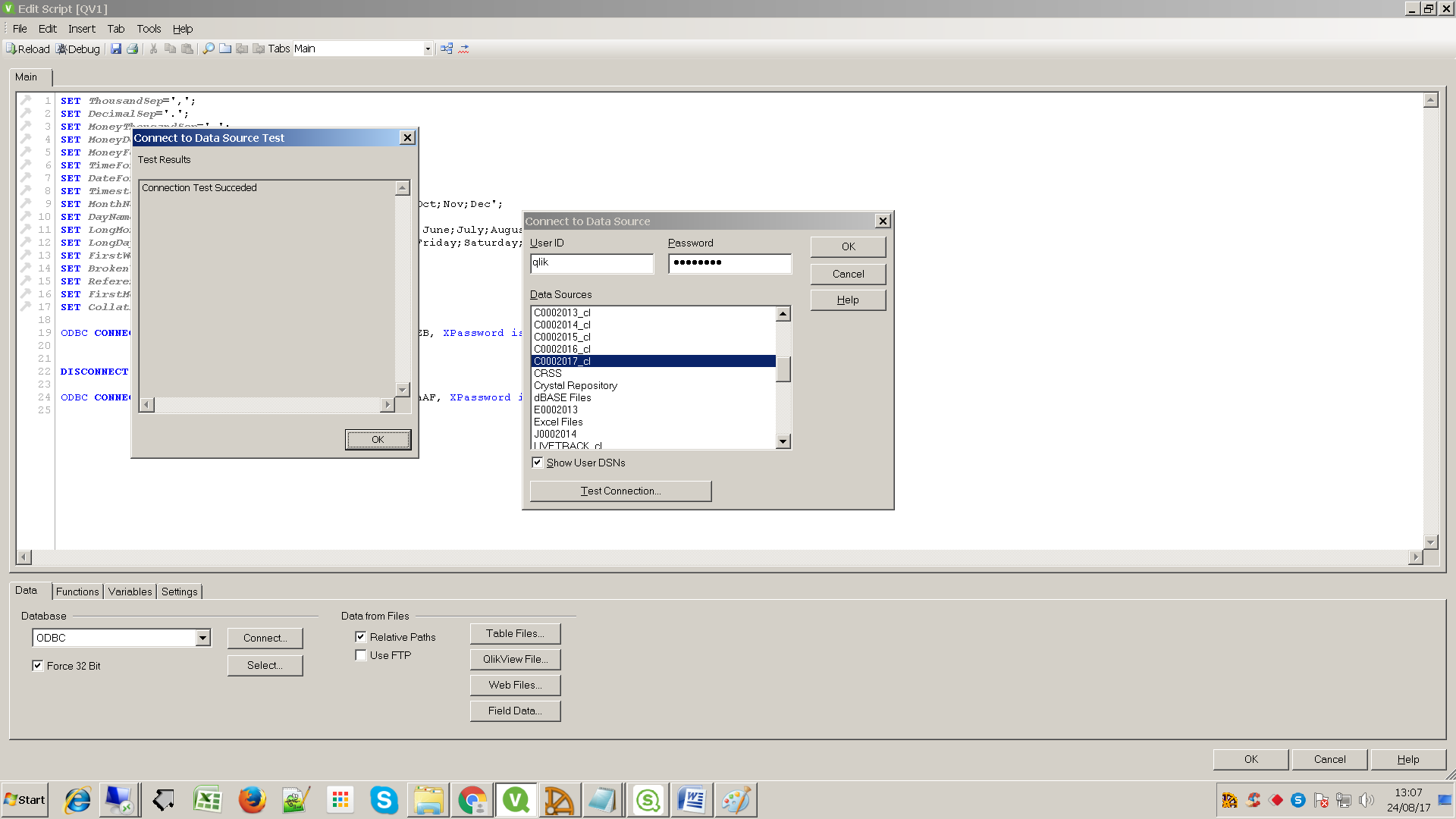Click the Data Sources list scroll down arrow
This screenshot has width=1456, height=819.
click(x=783, y=441)
